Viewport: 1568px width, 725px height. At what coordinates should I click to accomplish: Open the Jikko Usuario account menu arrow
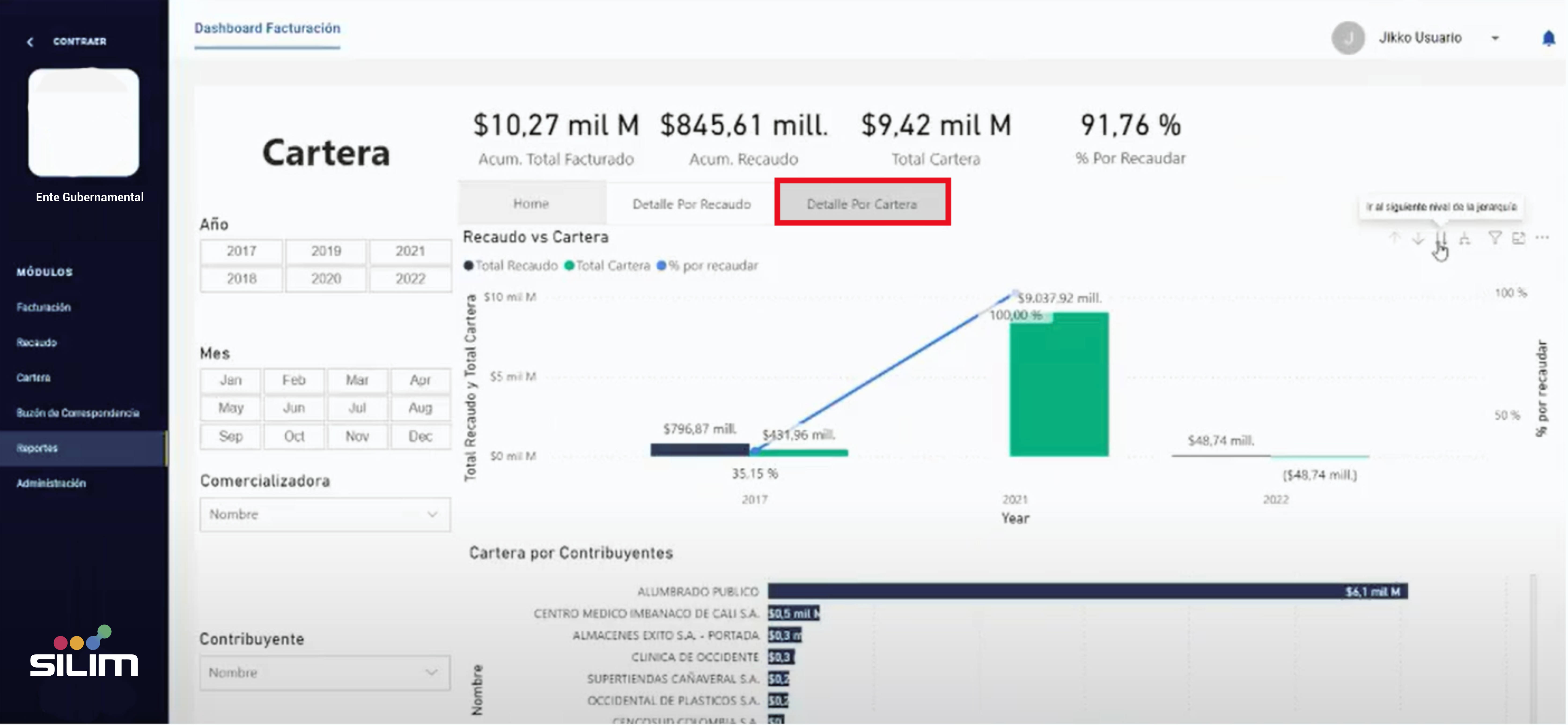1495,38
